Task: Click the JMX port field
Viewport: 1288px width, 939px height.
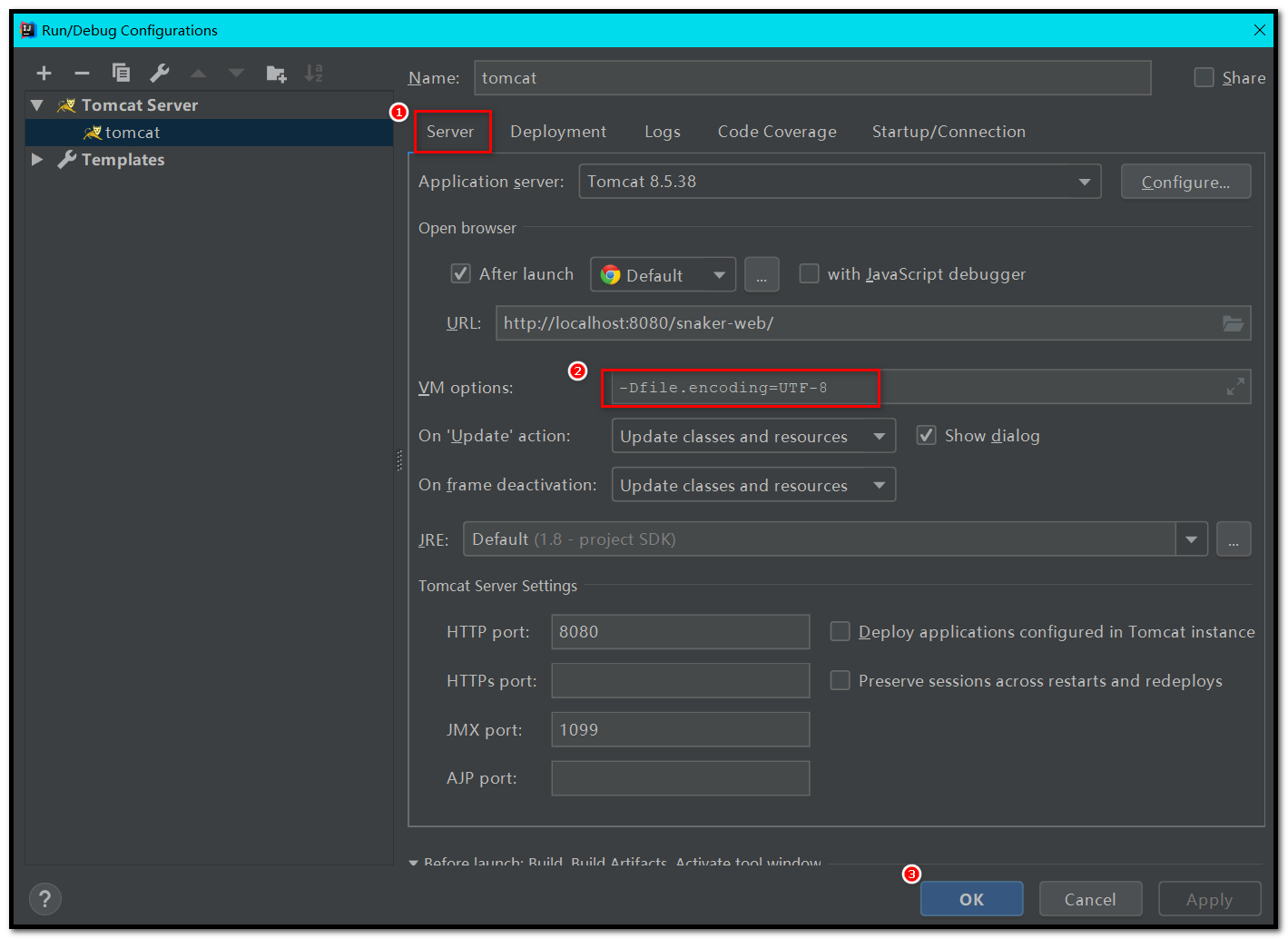Action: pos(681,730)
